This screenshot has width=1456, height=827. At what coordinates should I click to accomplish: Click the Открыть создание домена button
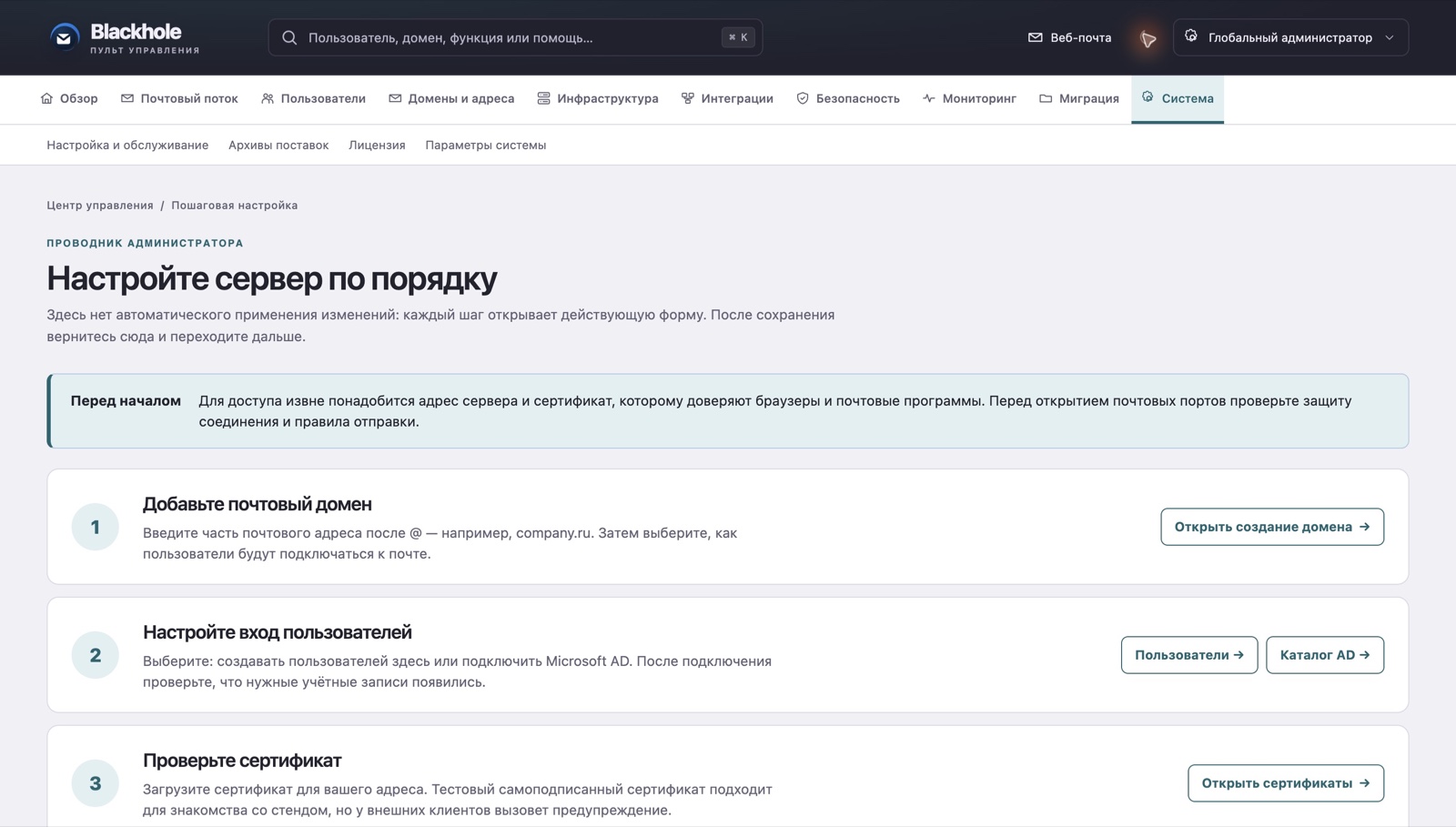1272,527
